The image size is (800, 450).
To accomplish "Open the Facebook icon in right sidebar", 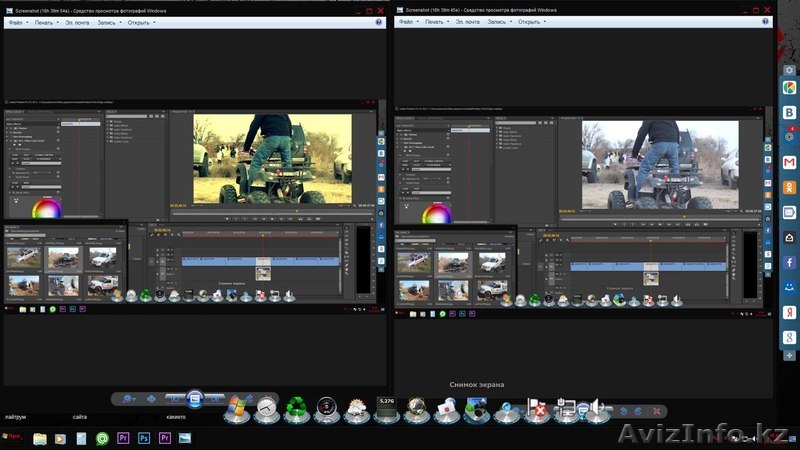I will coord(788,262).
